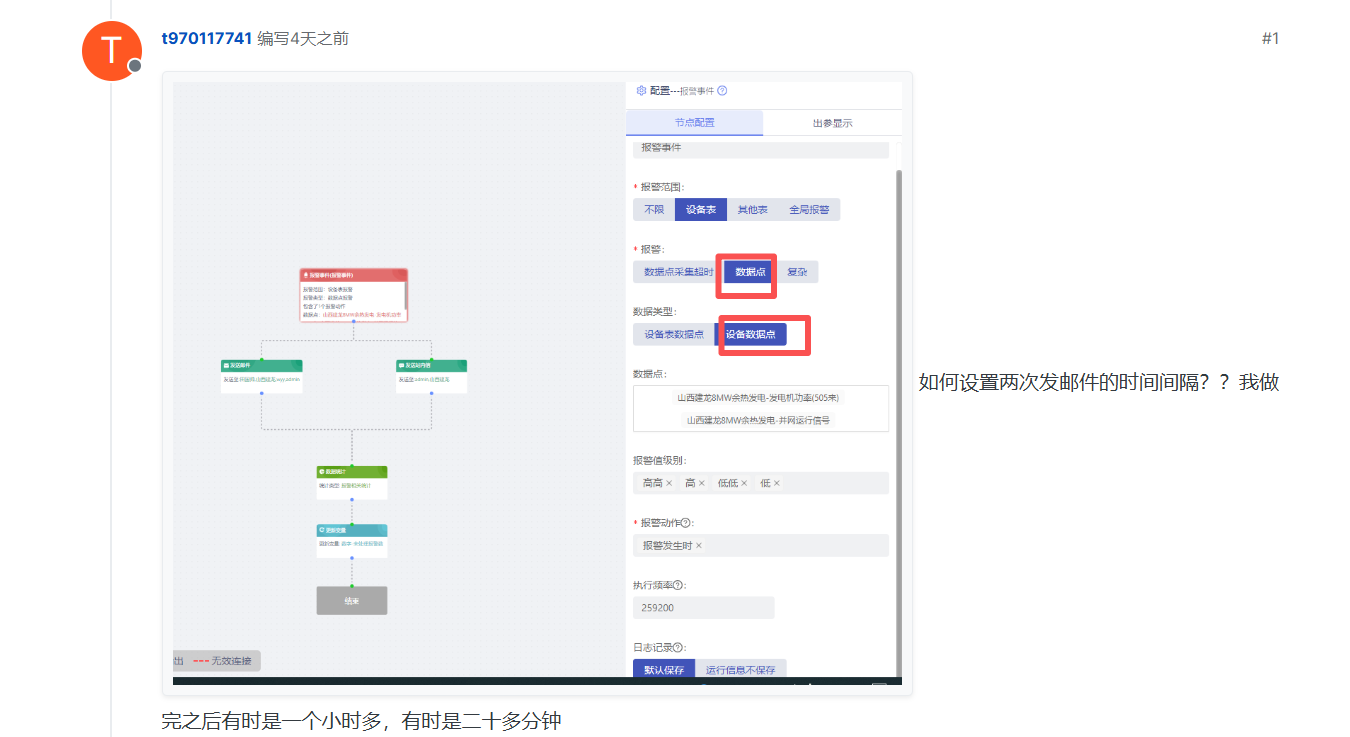This screenshot has height=737, width=1350.
Task: Click the 执行频率 input field showing 259200
Action: pos(703,608)
